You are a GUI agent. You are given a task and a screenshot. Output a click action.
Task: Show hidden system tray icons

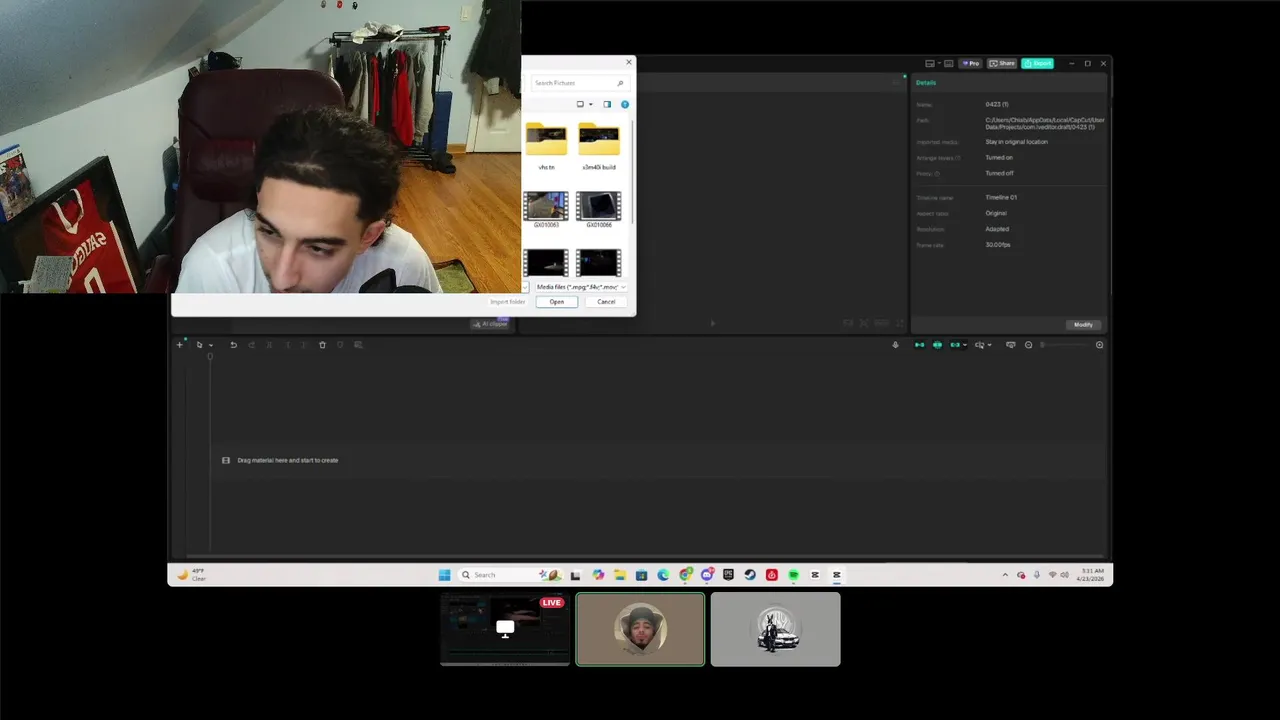click(1005, 575)
